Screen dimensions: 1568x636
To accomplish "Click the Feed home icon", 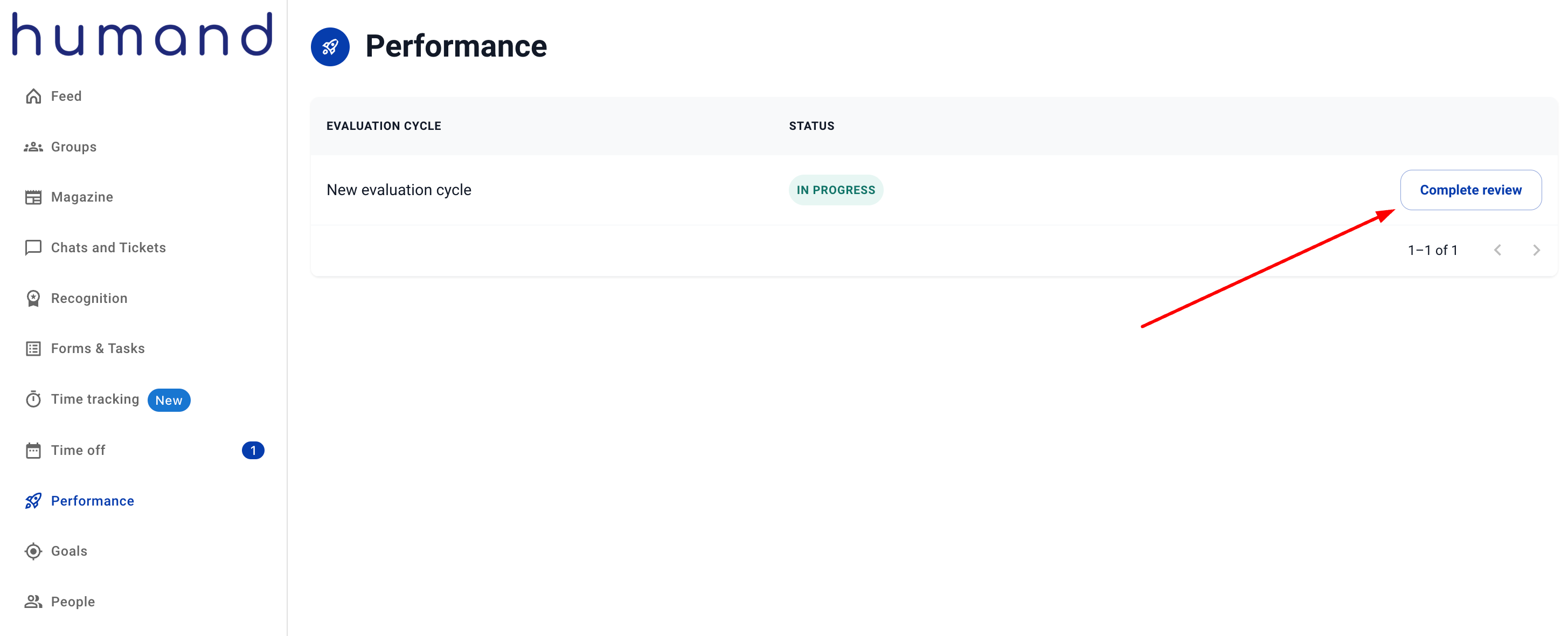I will pyautogui.click(x=33, y=96).
